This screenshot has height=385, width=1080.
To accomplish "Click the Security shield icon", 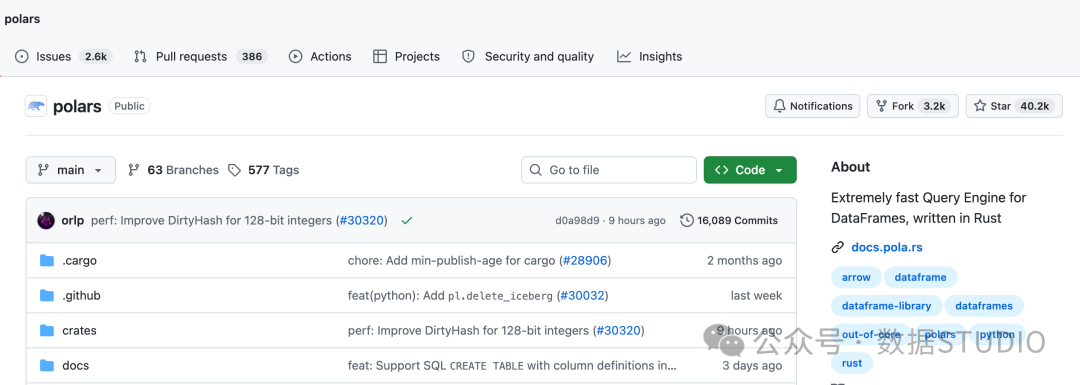I will coord(468,56).
